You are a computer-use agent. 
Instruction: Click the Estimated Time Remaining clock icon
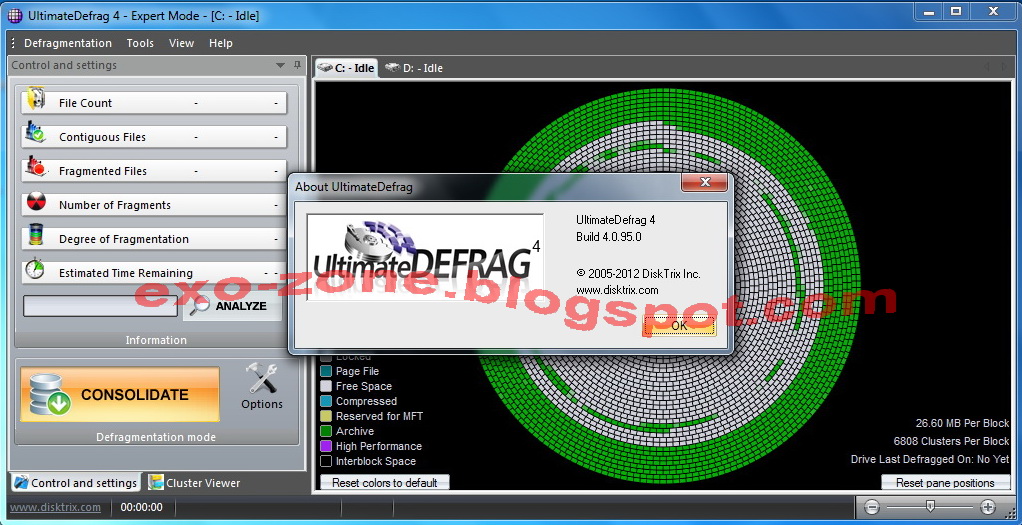[35, 269]
